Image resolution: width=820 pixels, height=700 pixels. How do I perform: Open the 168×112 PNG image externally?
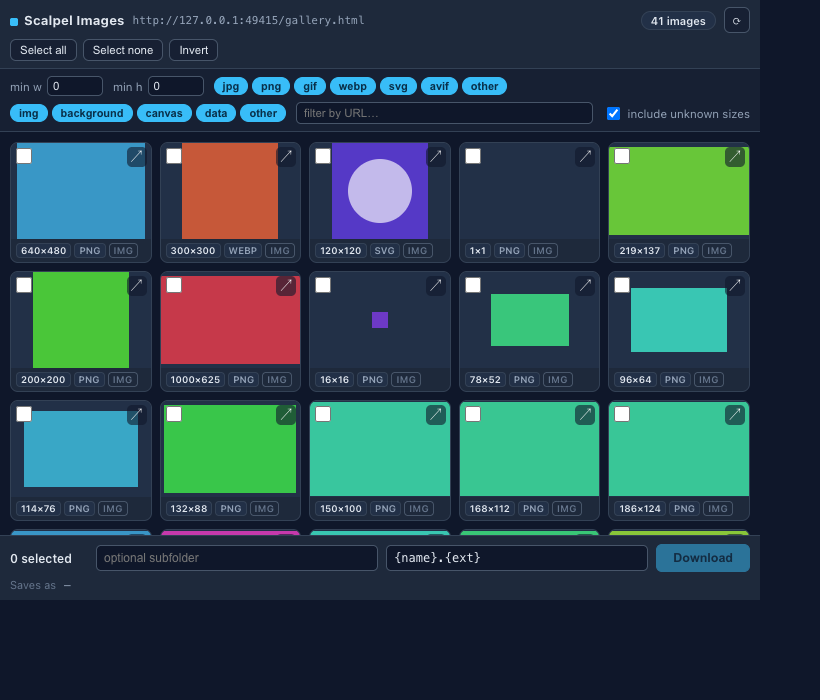(585, 415)
